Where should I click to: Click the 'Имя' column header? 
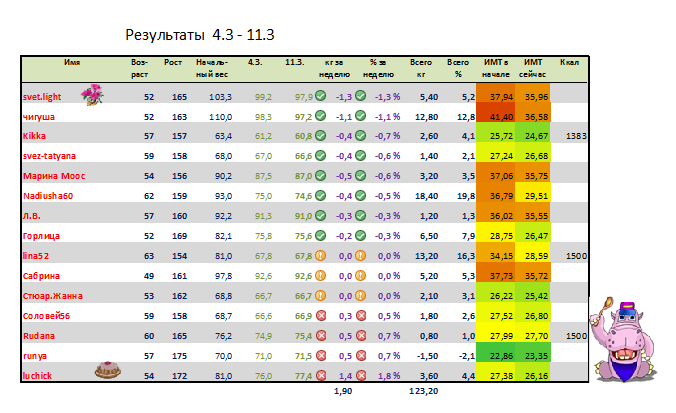pyautogui.click(x=72, y=62)
